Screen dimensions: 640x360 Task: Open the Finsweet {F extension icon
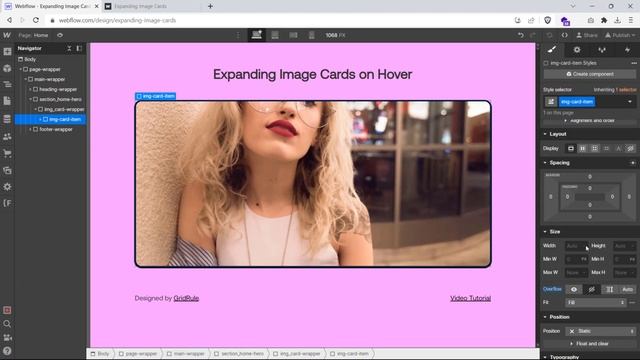coord(7,203)
